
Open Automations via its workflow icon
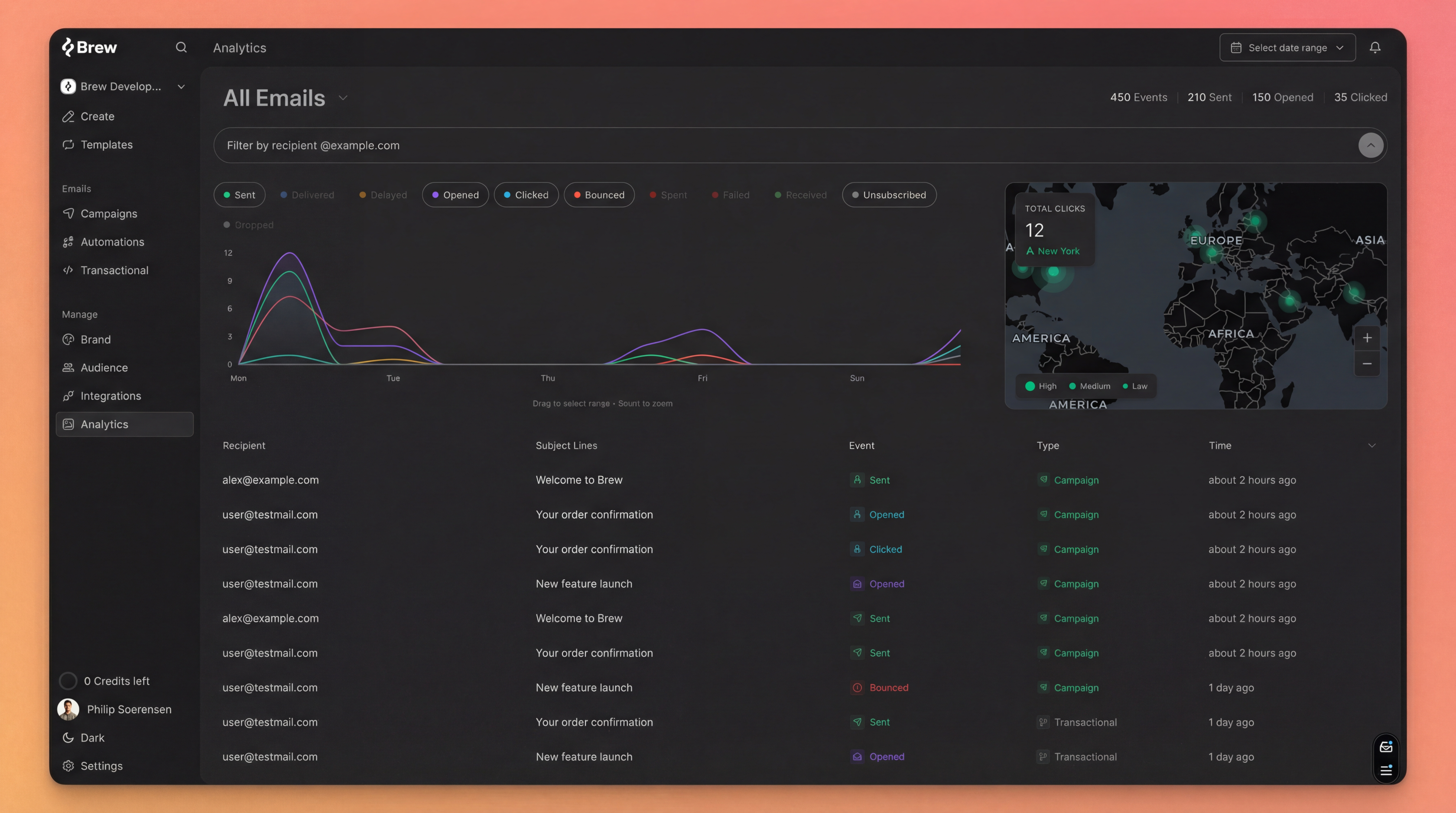click(68, 242)
